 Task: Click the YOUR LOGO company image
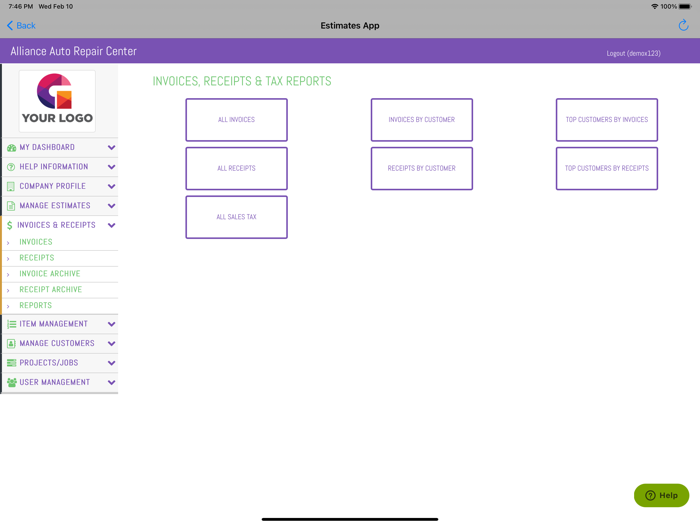57,101
